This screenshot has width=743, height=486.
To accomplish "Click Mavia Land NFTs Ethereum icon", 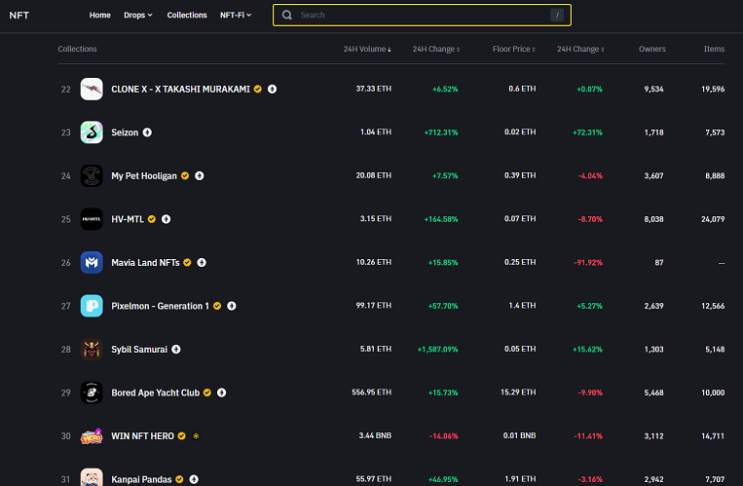I will [x=201, y=262].
